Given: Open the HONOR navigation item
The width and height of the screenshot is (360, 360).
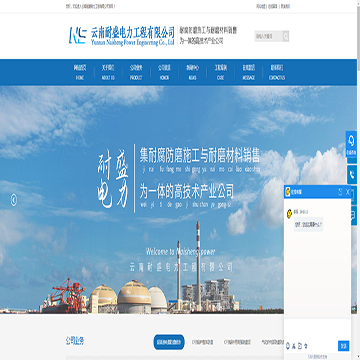Looking at the screenshot, I should click(164, 72).
